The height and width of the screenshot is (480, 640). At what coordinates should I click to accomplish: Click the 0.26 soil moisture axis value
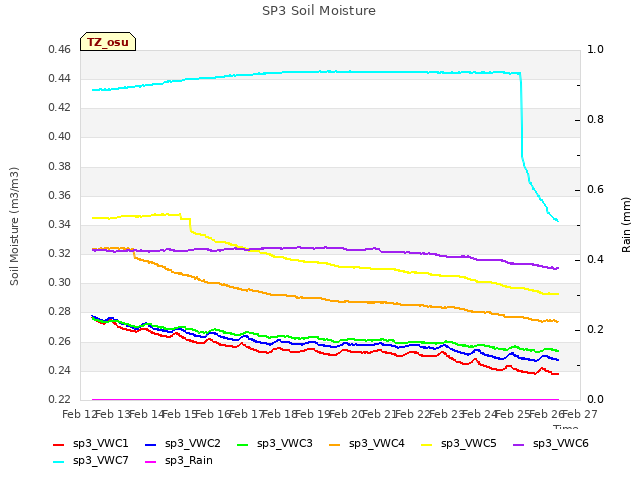tap(60, 341)
